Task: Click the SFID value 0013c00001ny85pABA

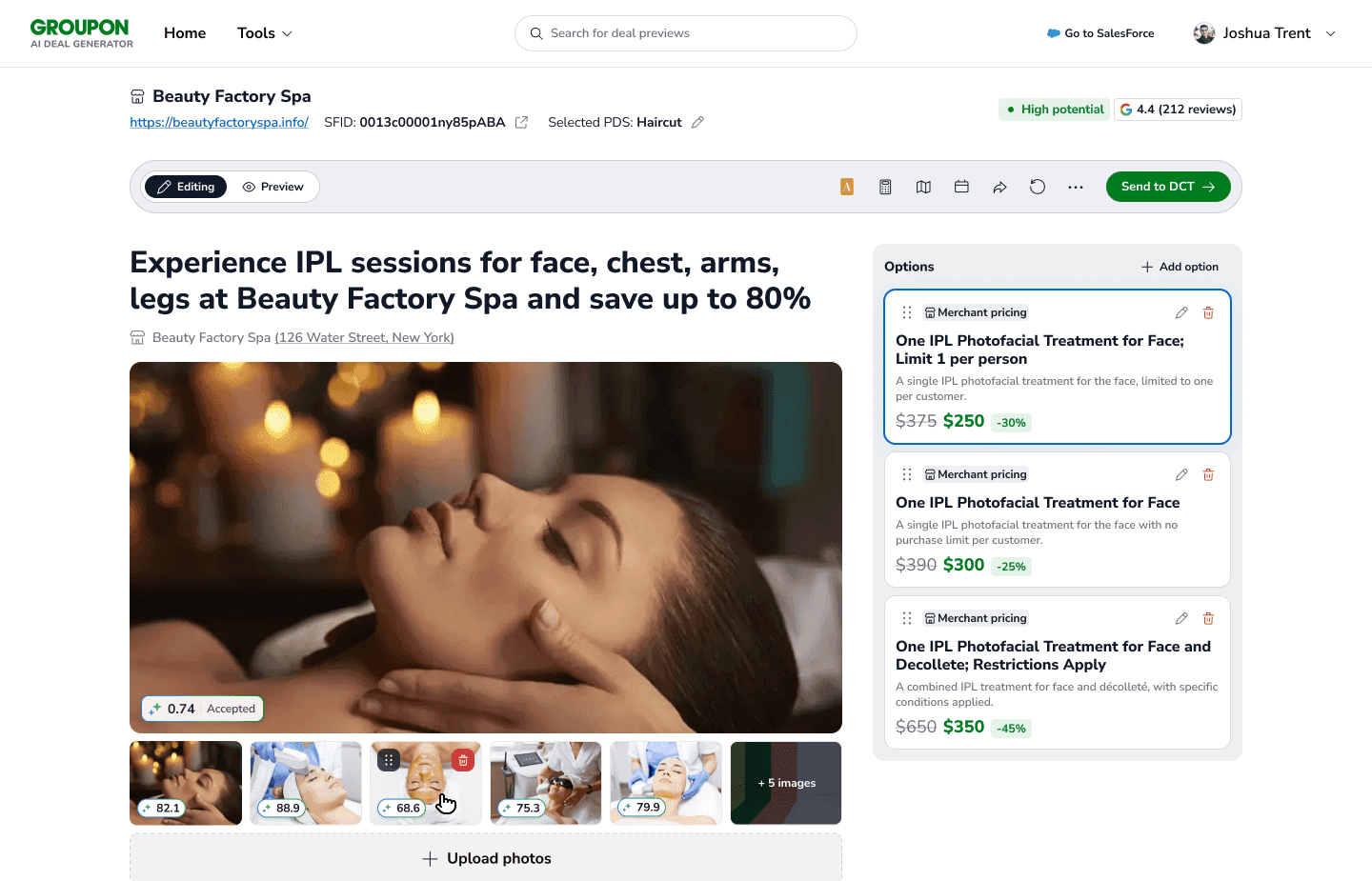Action: [433, 122]
